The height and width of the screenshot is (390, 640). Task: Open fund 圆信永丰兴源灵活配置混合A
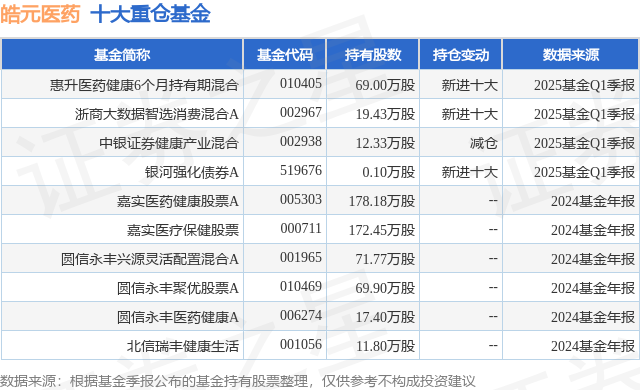(x=150, y=259)
